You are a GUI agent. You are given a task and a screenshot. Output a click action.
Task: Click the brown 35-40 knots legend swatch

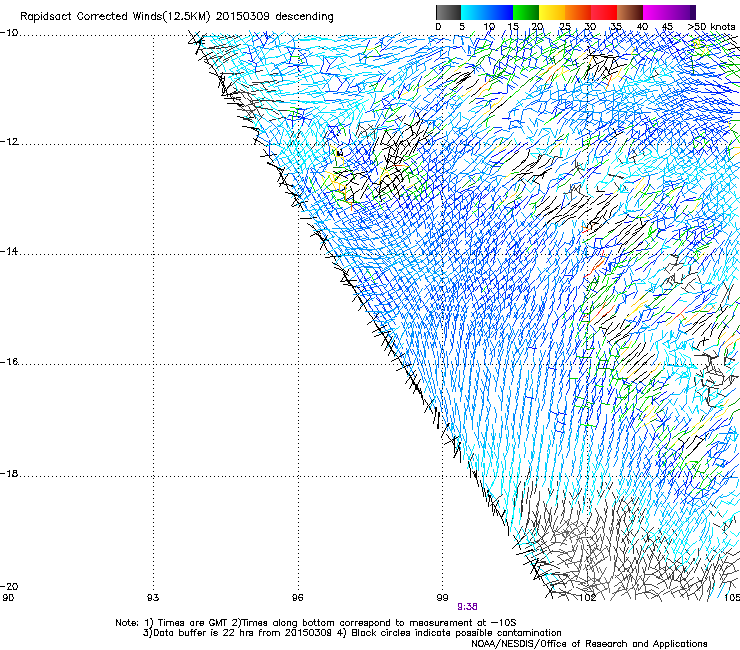pyautogui.click(x=630, y=12)
